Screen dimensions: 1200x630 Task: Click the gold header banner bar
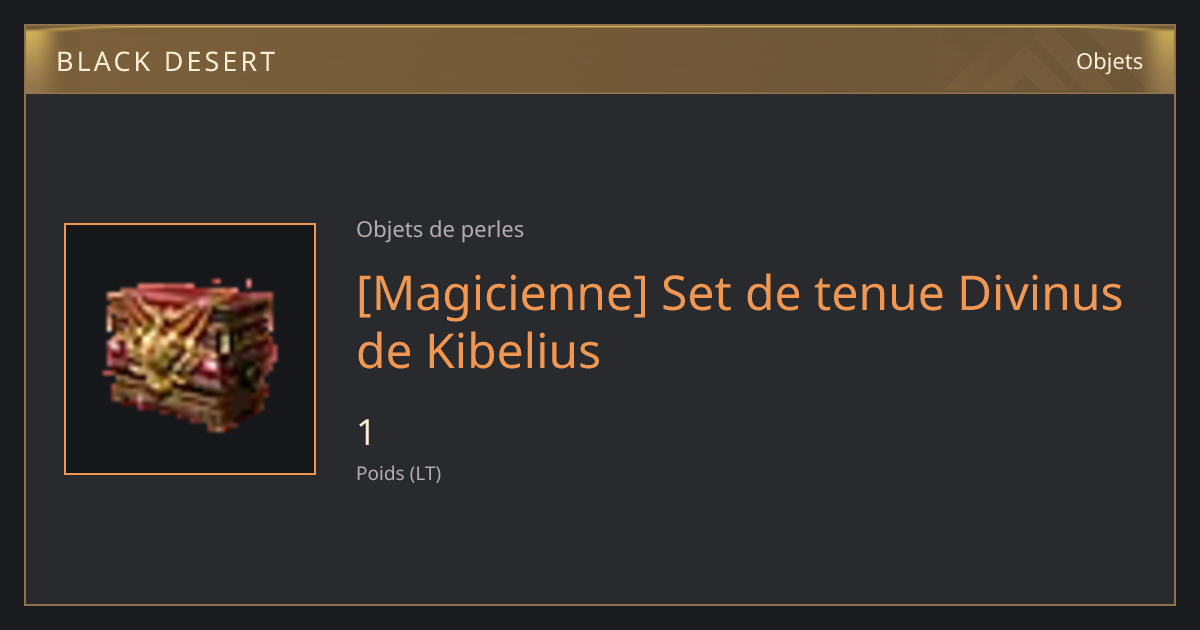[x=600, y=60]
